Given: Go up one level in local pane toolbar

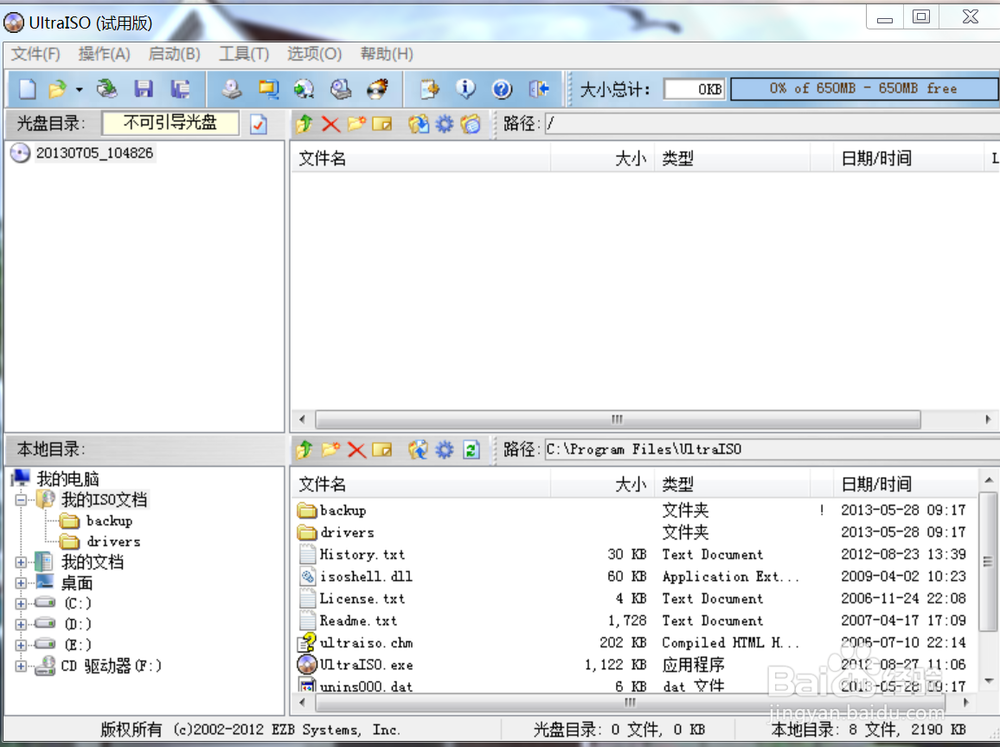Looking at the screenshot, I should pos(304,450).
